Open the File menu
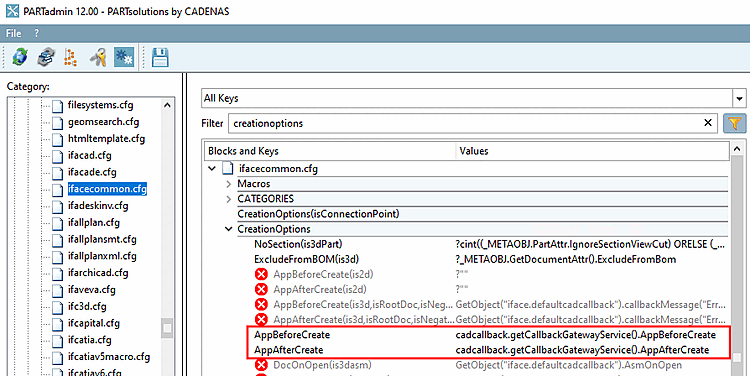The image size is (750, 376). pyautogui.click(x=13, y=33)
